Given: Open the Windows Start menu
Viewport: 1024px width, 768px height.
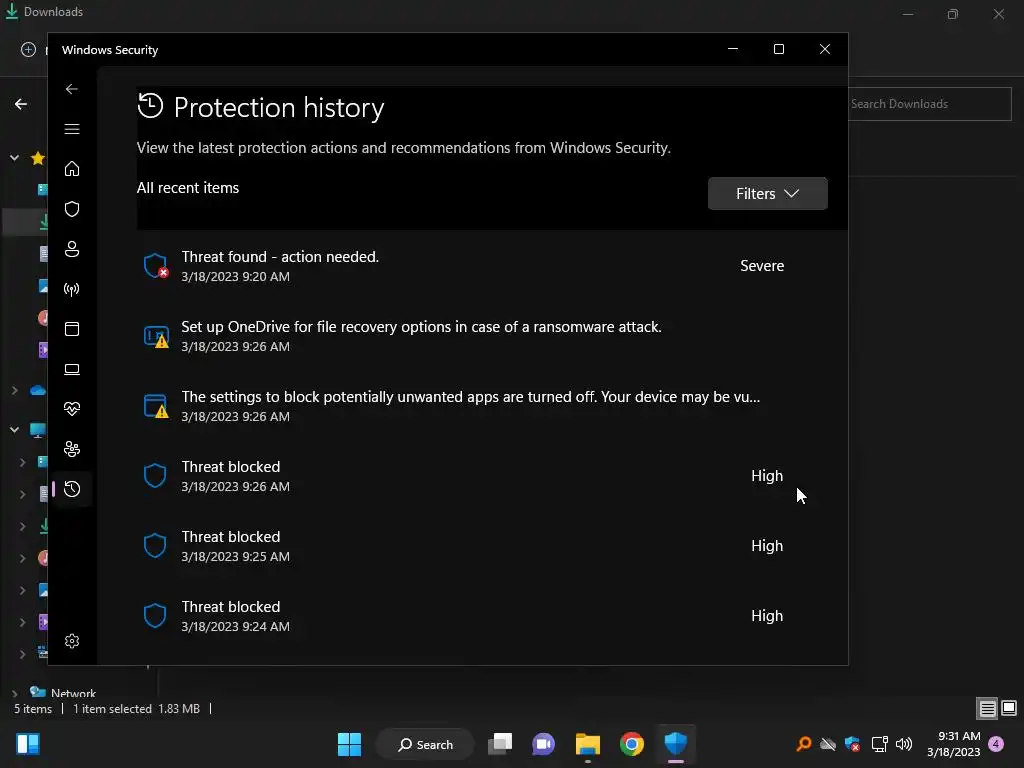Looking at the screenshot, I should coord(349,744).
